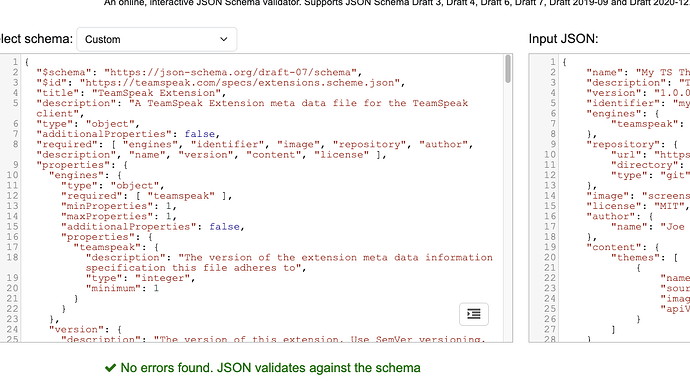The width and height of the screenshot is (690, 385).
Task: Click the "$id" URL value on line 3
Action: (239, 83)
